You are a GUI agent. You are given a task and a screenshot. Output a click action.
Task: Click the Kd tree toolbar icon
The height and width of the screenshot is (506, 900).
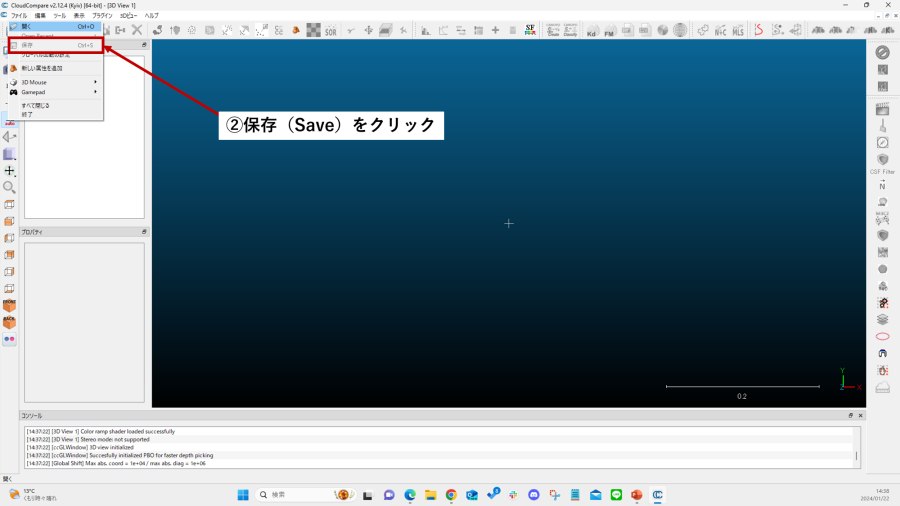point(592,30)
